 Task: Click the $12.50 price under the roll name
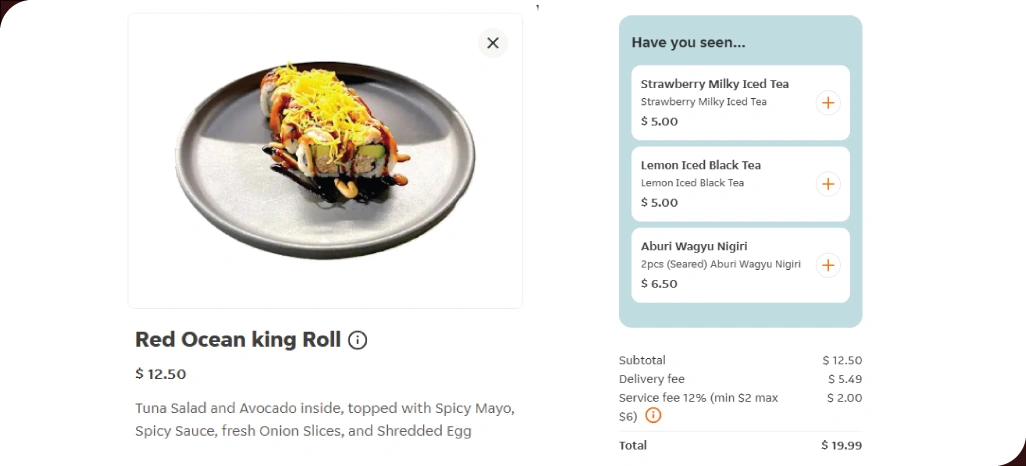(x=160, y=374)
